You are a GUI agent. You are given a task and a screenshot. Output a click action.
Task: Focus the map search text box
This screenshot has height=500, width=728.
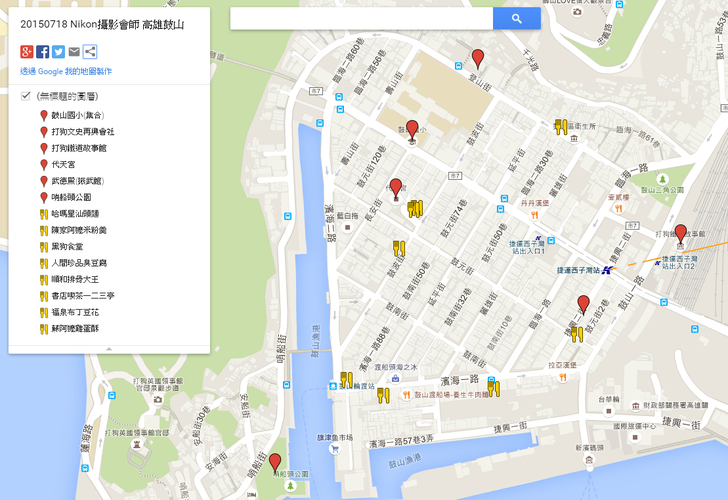[362, 19]
